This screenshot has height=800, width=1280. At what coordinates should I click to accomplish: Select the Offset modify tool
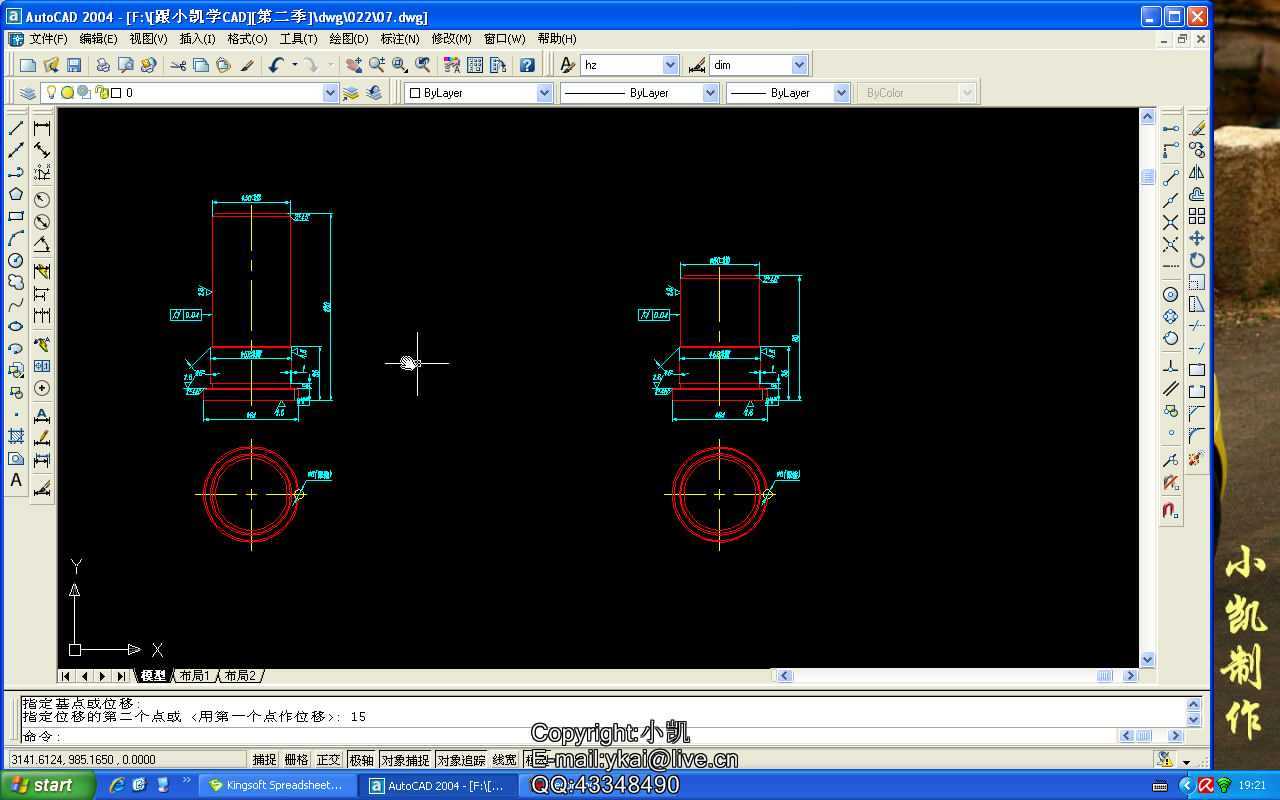click(1197, 194)
